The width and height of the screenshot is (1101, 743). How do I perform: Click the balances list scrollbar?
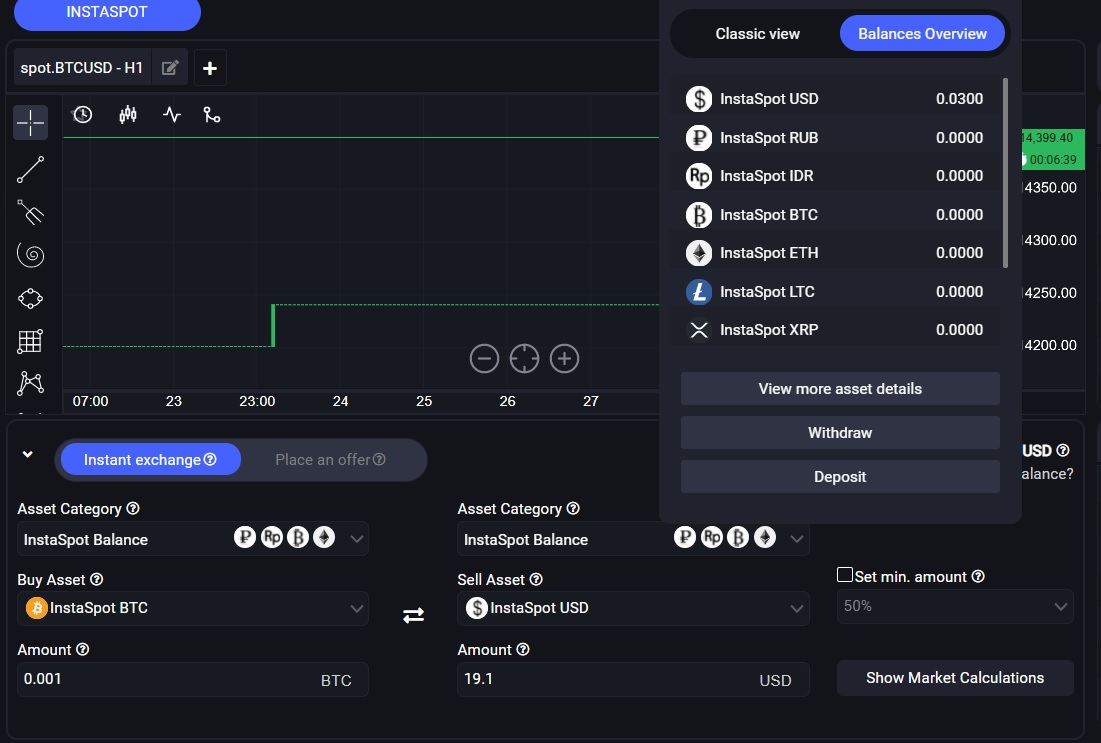point(1006,173)
